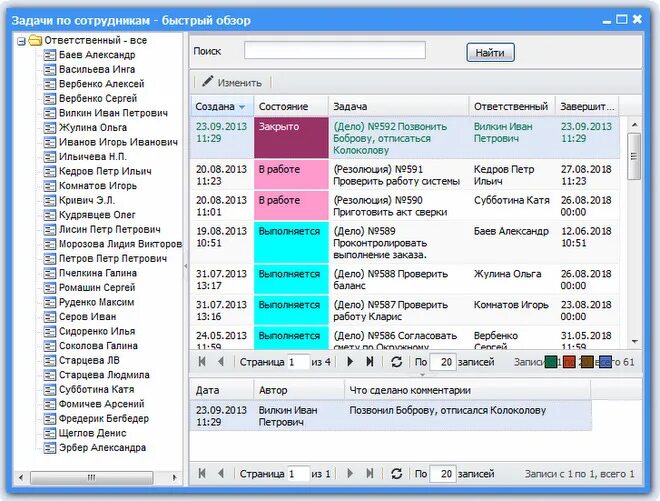Click the icon next to Сидоренко Илья
Viewport: 660px width, 501px height.
50,332
